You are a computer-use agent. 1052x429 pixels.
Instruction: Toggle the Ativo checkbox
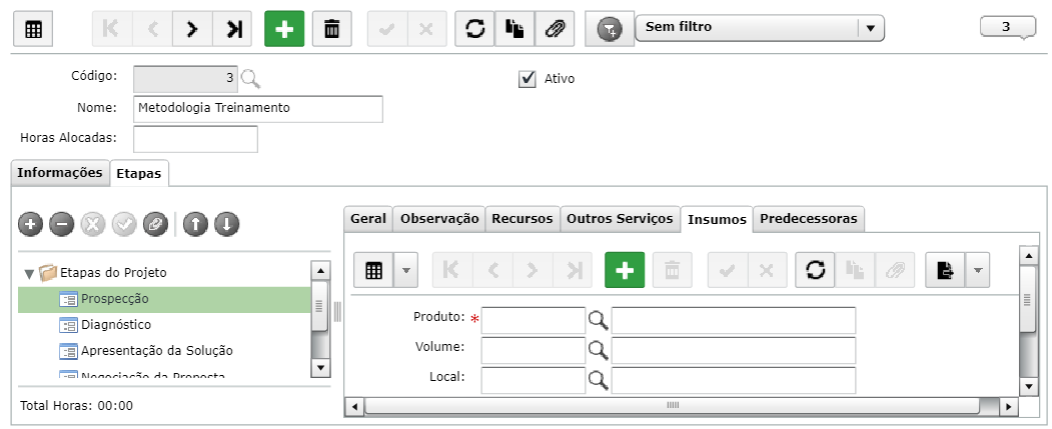tap(528, 79)
